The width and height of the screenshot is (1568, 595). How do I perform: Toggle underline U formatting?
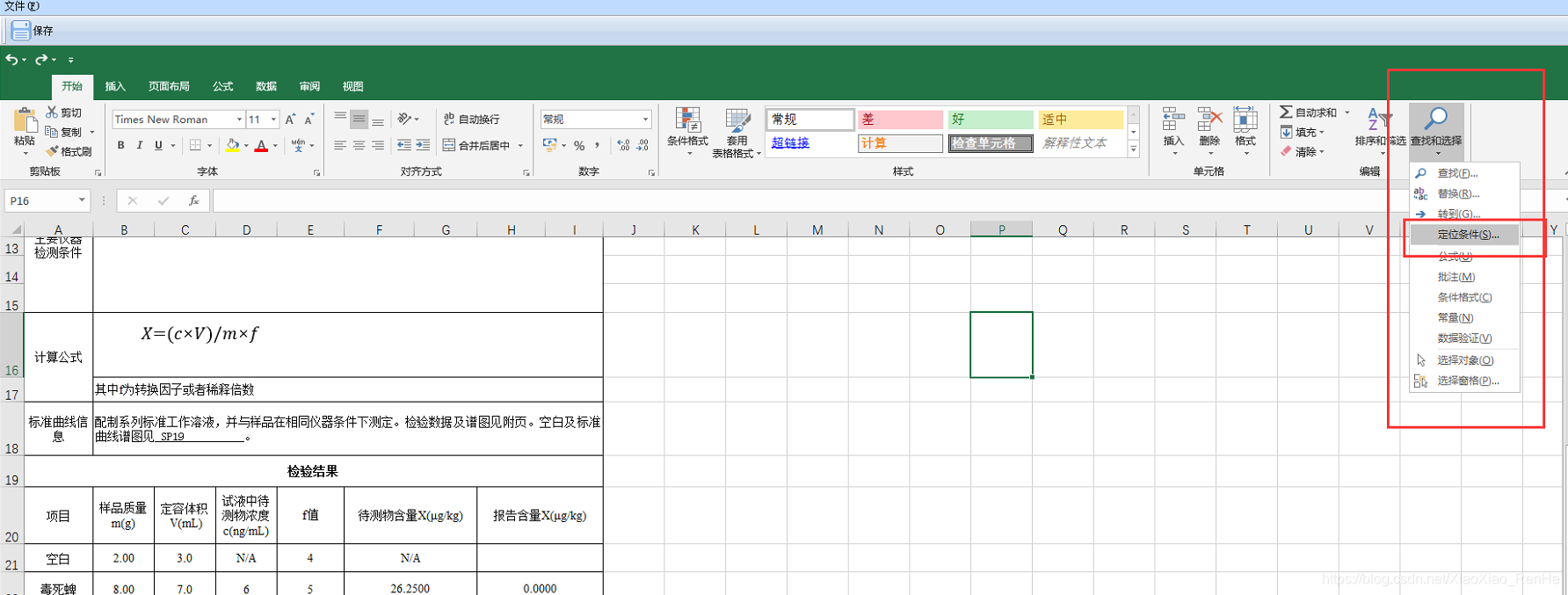point(158,145)
